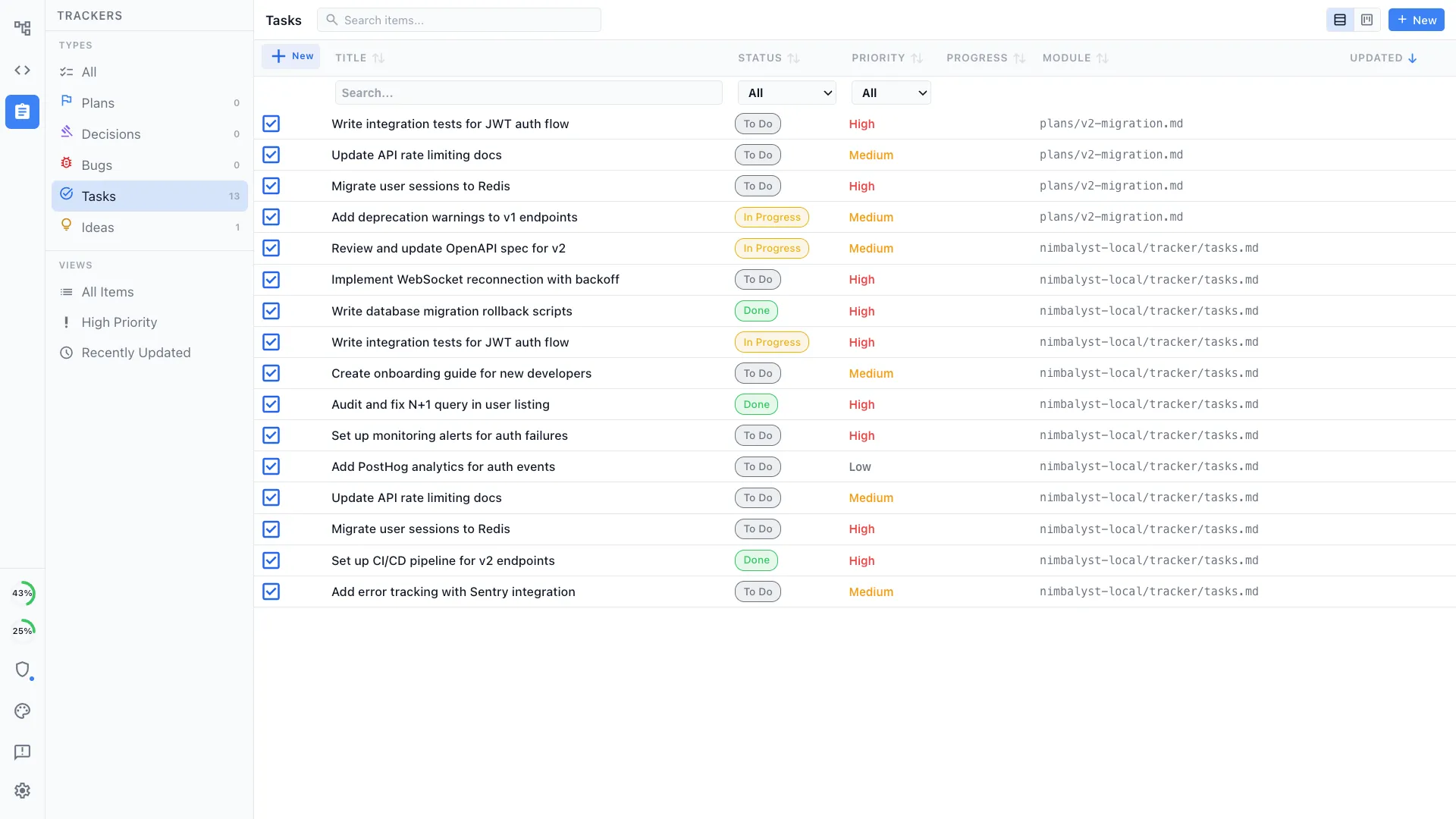This screenshot has height=819, width=1456.
Task: Click the blue New button
Action: 1416,20
